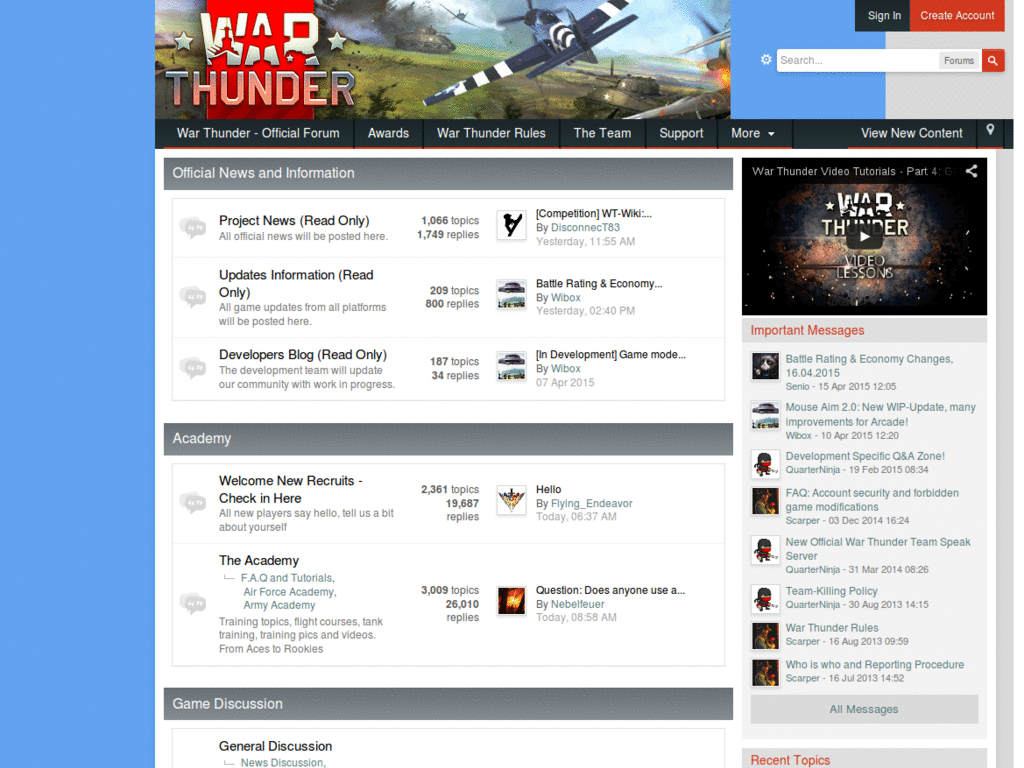
Task: Click Scarper avatar beside War Thunder Rules message
Action: pos(765,635)
